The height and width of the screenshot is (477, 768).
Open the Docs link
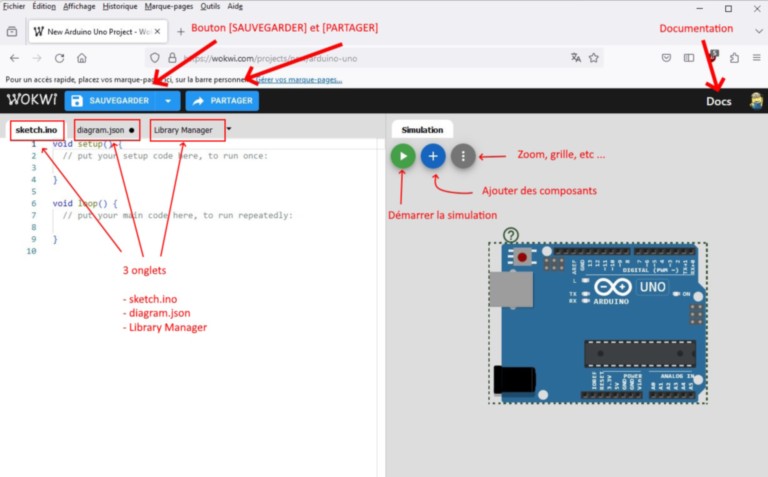click(x=719, y=101)
